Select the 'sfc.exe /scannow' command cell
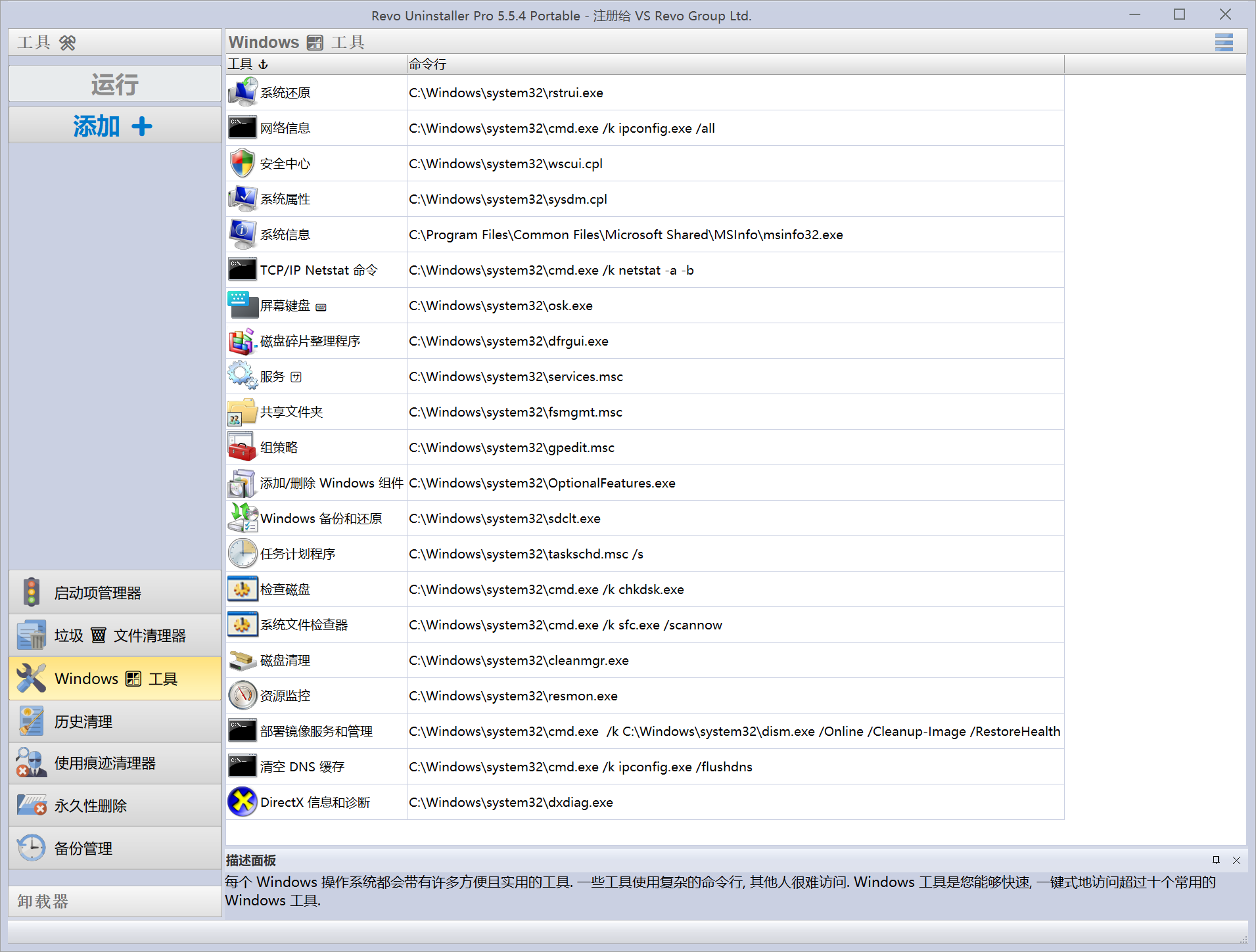The image size is (1256, 952). [735, 625]
